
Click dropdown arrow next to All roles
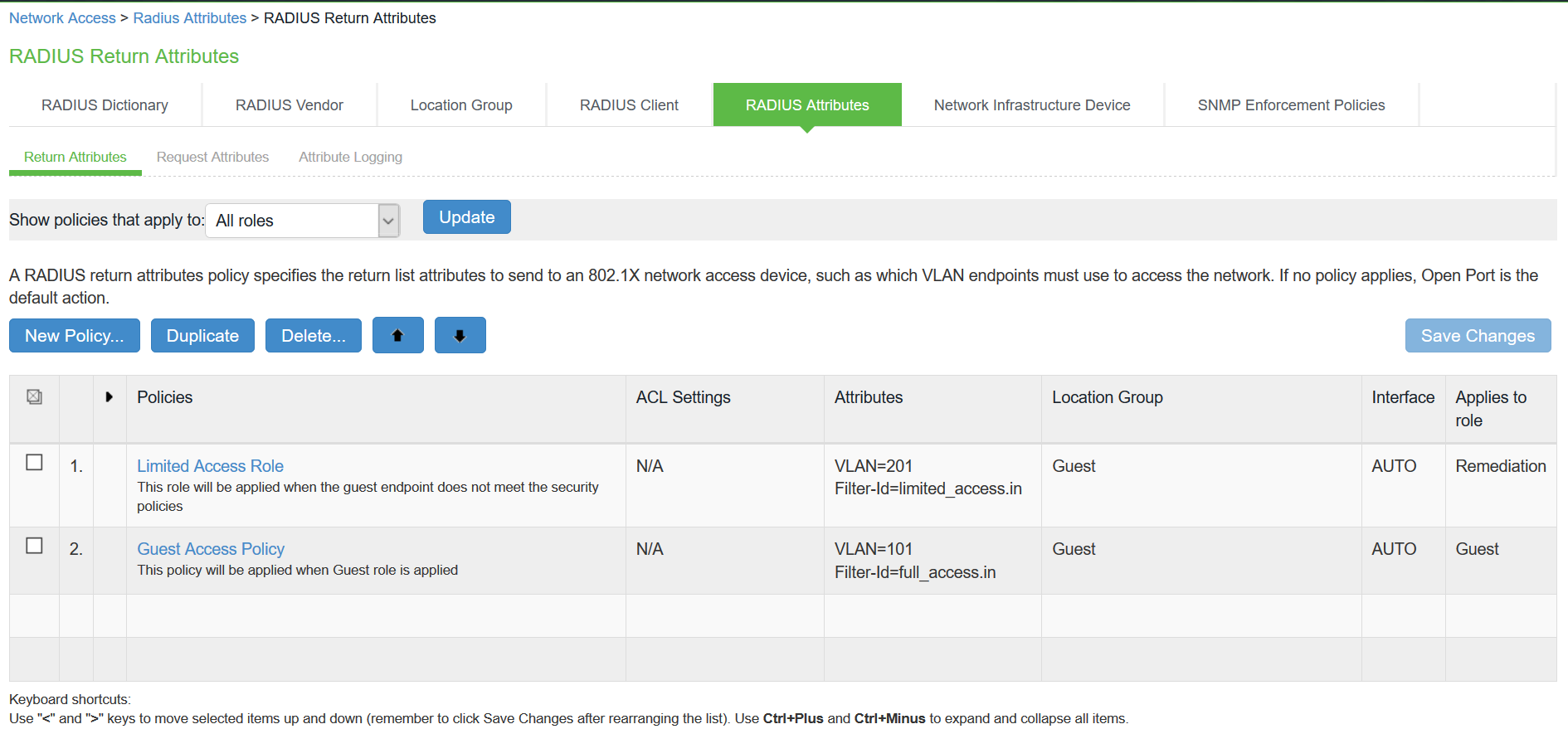point(388,221)
